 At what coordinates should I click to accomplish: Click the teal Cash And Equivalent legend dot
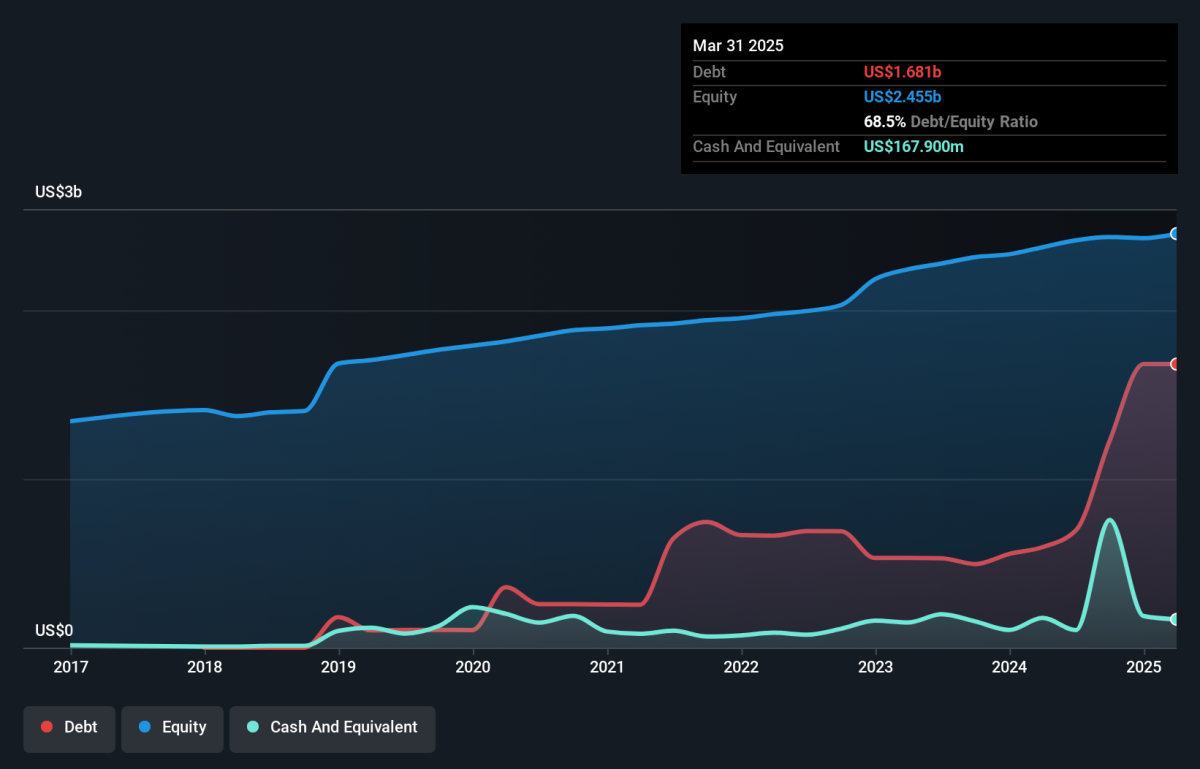253,728
